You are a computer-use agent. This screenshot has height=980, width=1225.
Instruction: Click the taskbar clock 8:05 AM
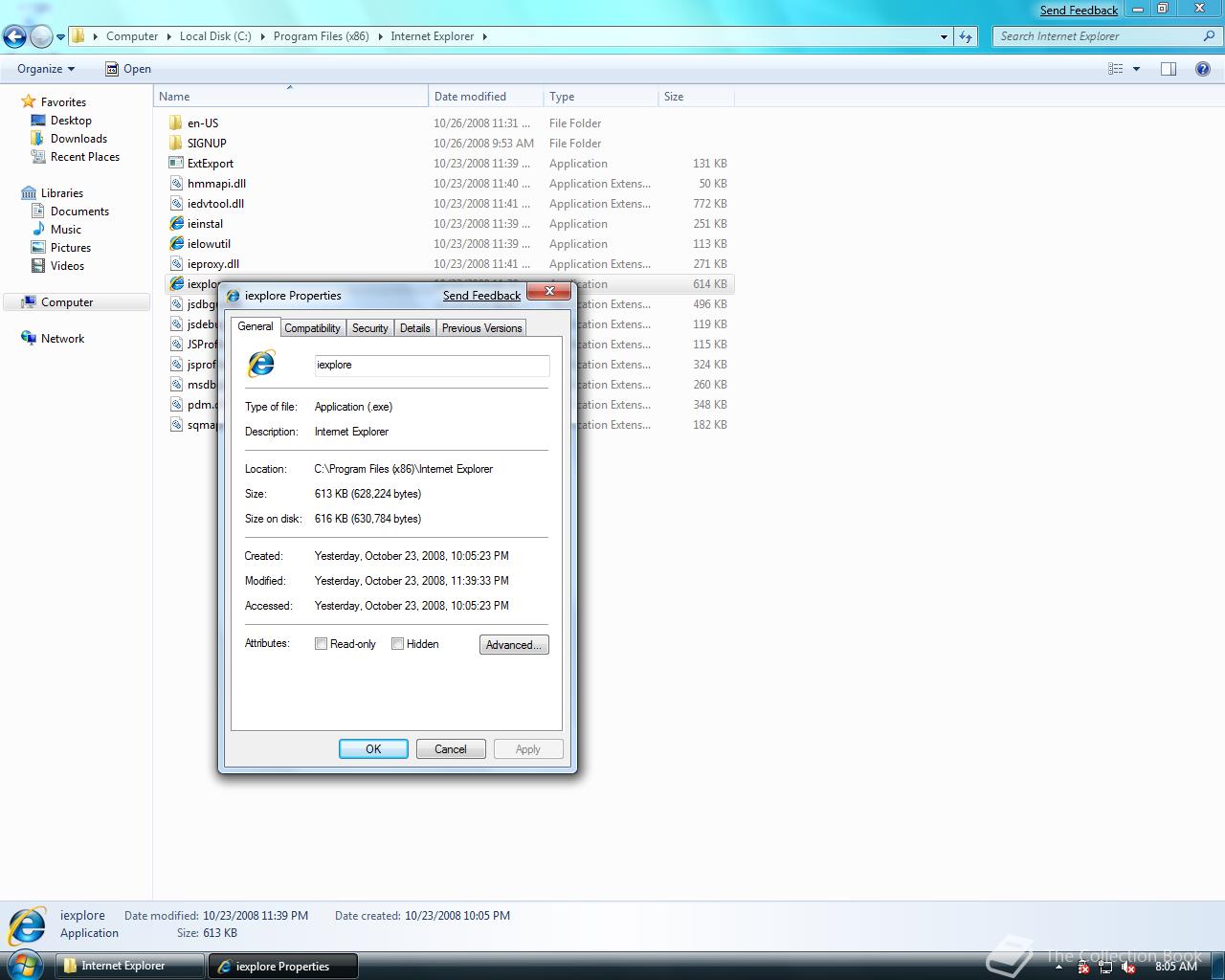tap(1175, 967)
